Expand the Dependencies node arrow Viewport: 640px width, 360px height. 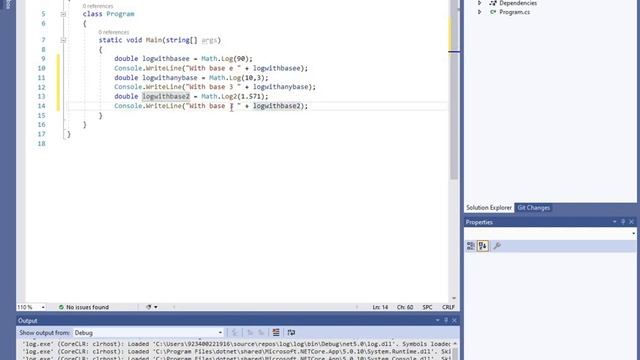[480, 3]
